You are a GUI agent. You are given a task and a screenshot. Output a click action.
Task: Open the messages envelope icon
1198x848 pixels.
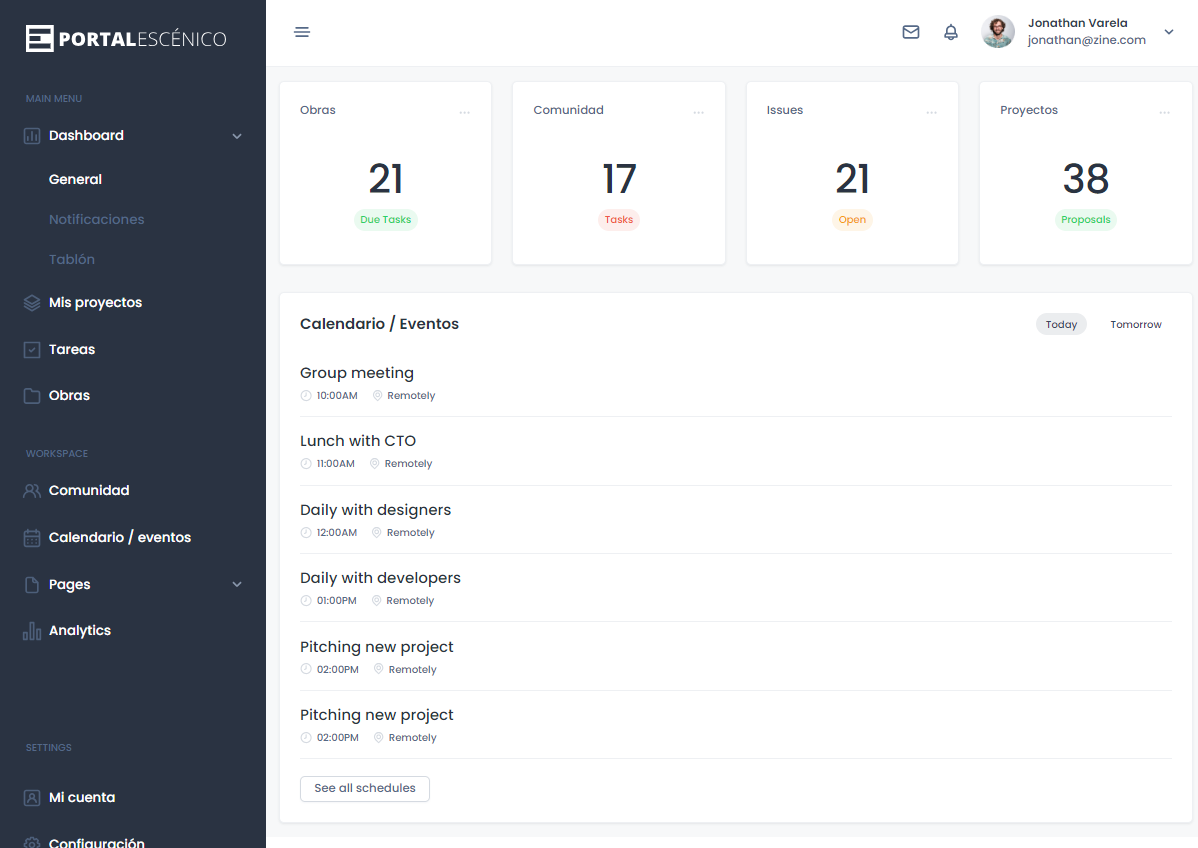tap(911, 32)
